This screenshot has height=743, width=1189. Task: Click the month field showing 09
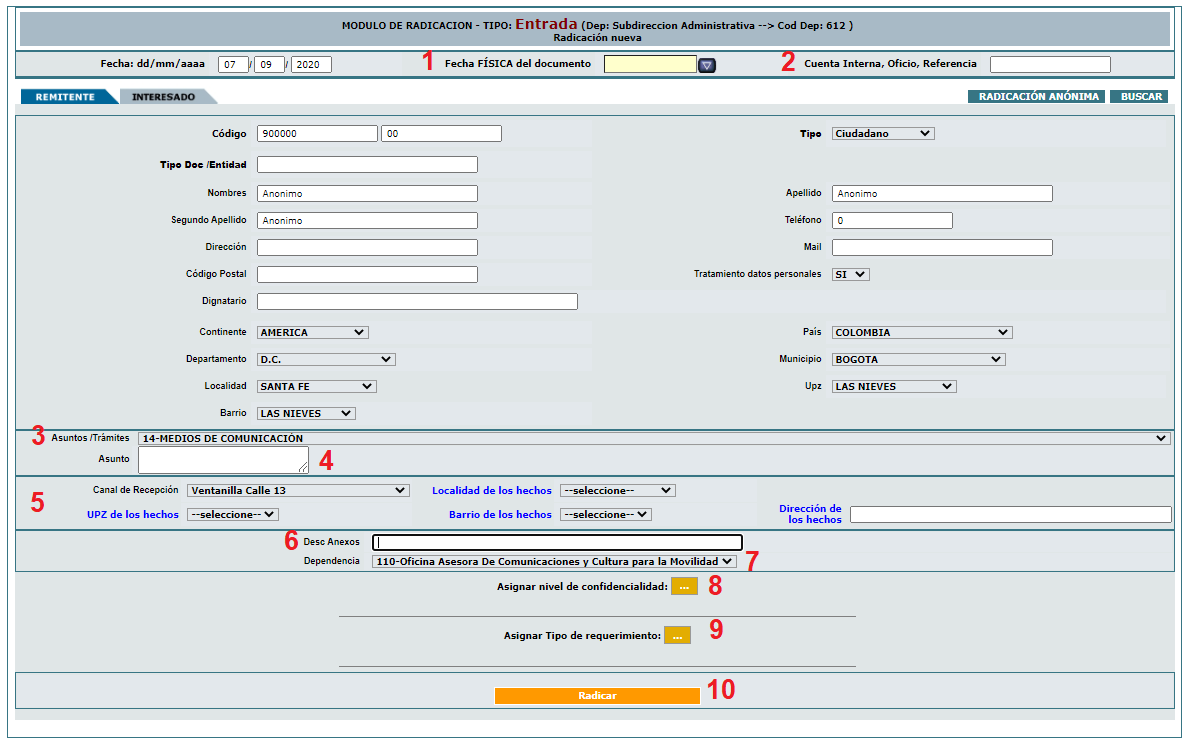pos(269,64)
